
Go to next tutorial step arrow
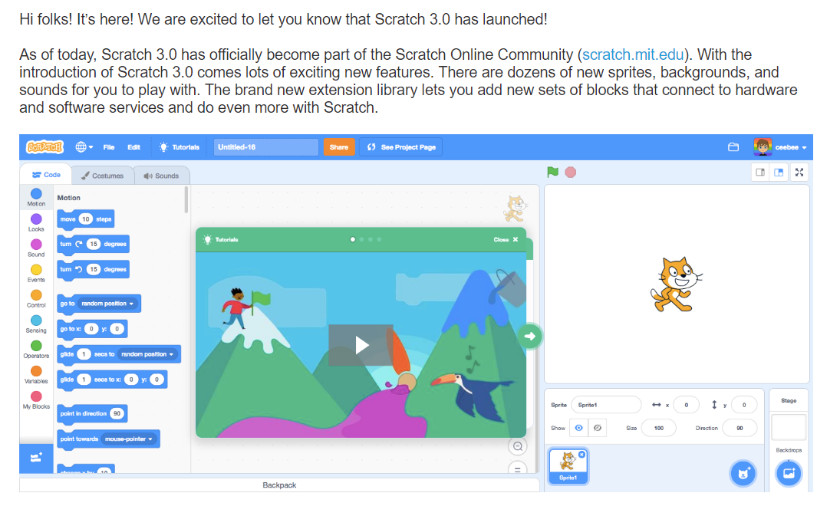(530, 336)
